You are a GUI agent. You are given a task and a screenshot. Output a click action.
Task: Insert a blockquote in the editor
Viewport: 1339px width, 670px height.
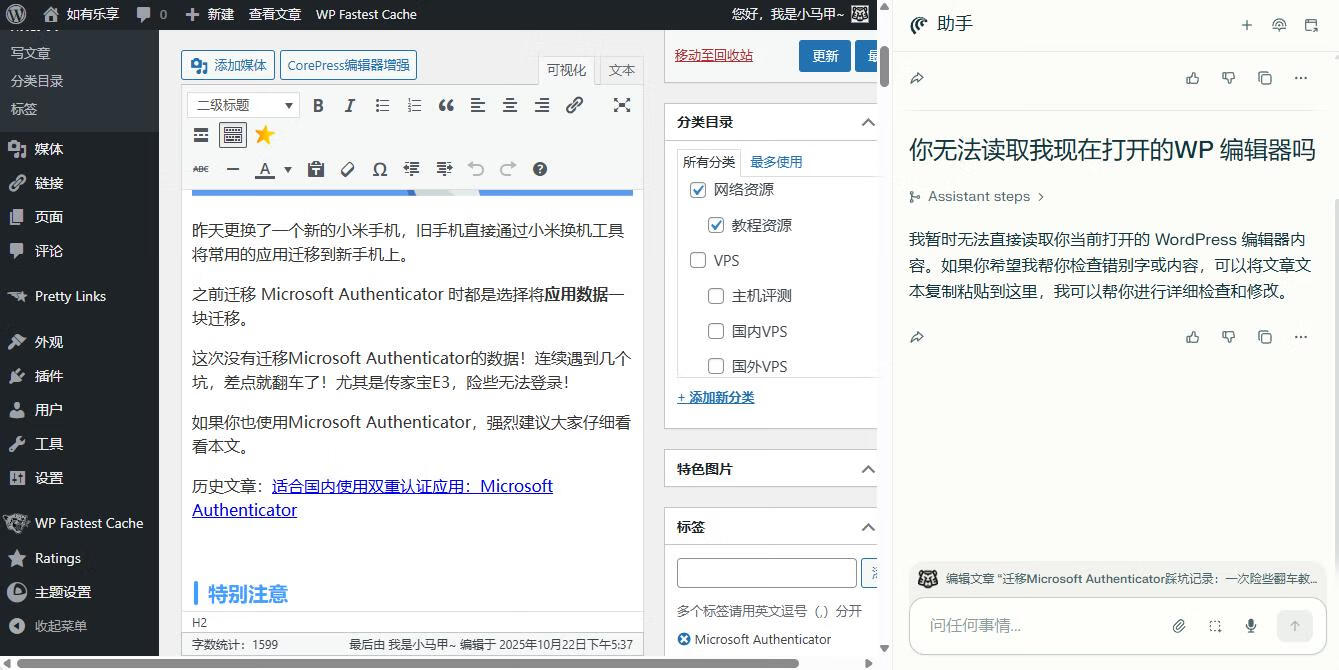coord(446,105)
